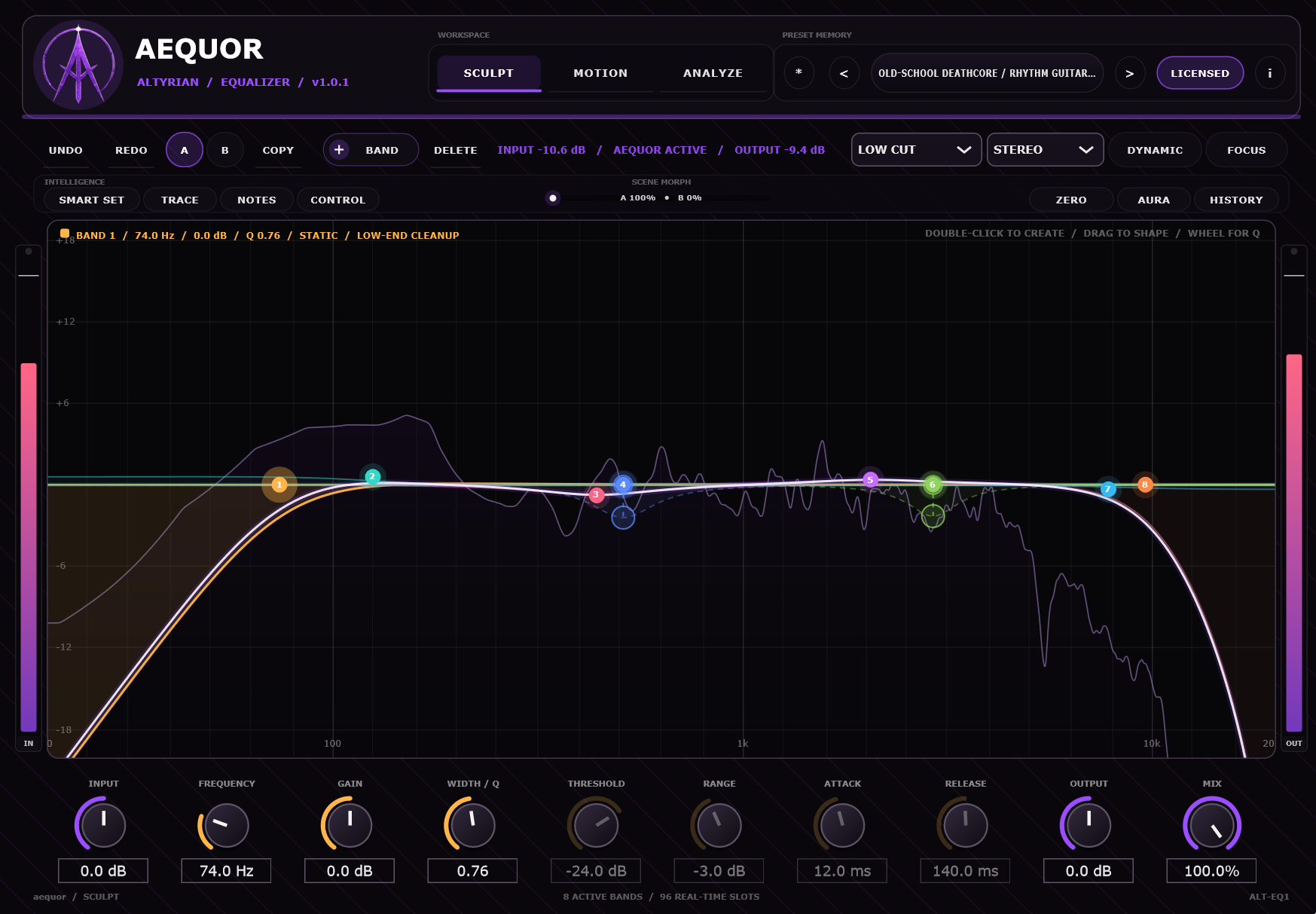Click the -24.0 dB threshold field
This screenshot has height=914, width=1316.
[x=596, y=871]
